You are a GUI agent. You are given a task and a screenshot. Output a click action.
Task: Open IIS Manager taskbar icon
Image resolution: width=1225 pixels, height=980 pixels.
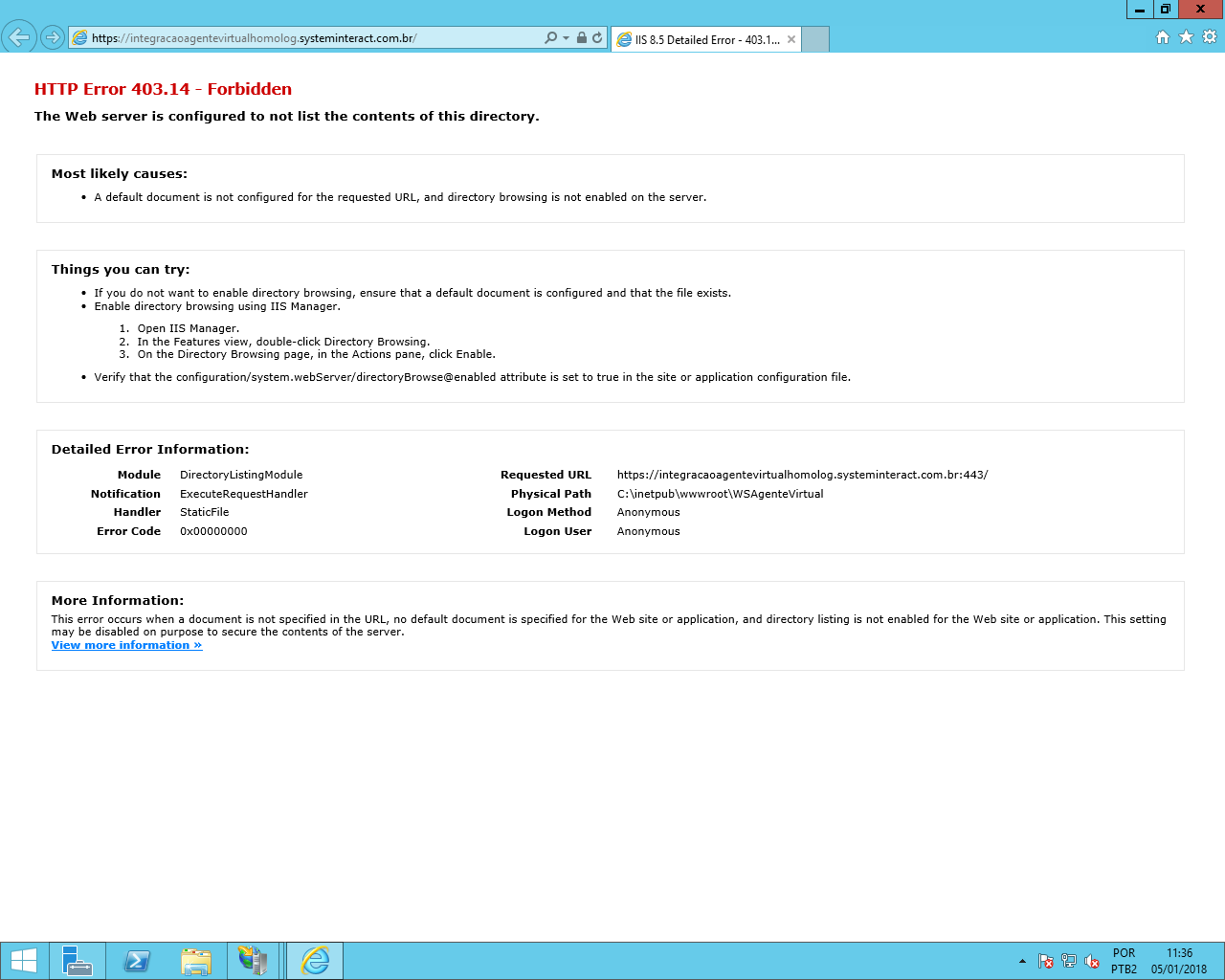254,961
